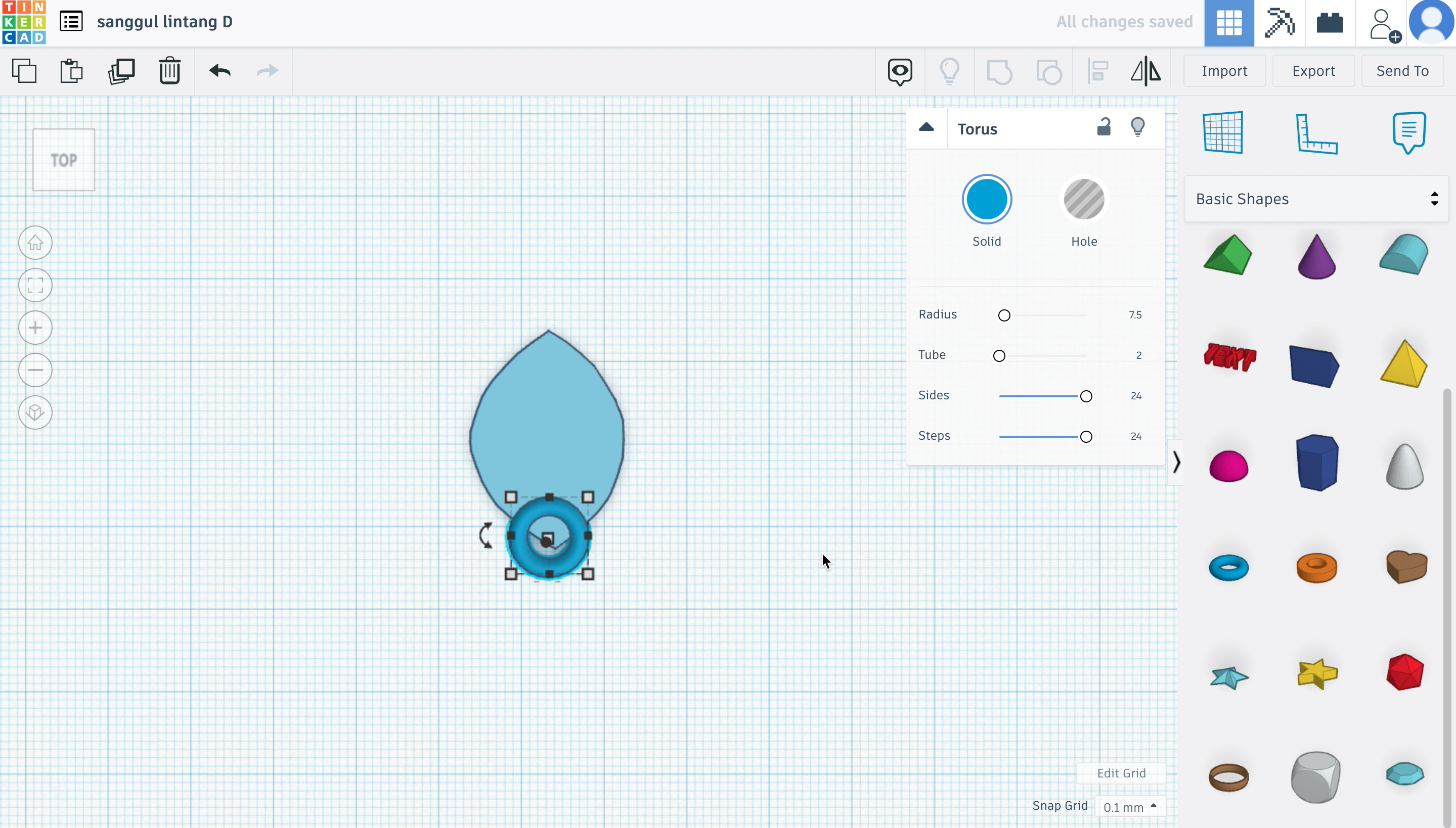Click the Ungroup shapes icon
Viewport: 1456px width, 828px height.
(x=1048, y=72)
